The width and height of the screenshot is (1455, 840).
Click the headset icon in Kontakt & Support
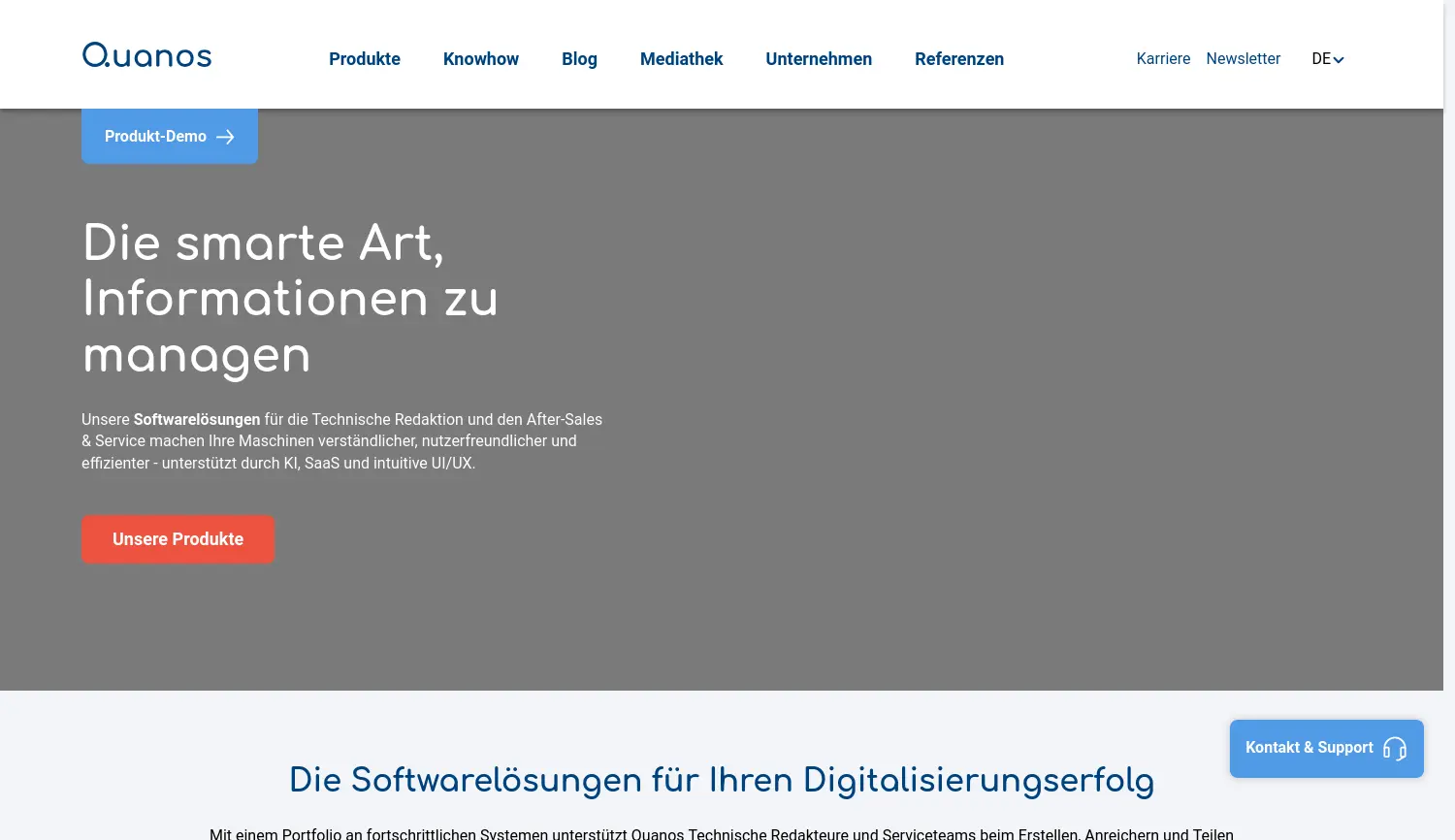click(1395, 749)
